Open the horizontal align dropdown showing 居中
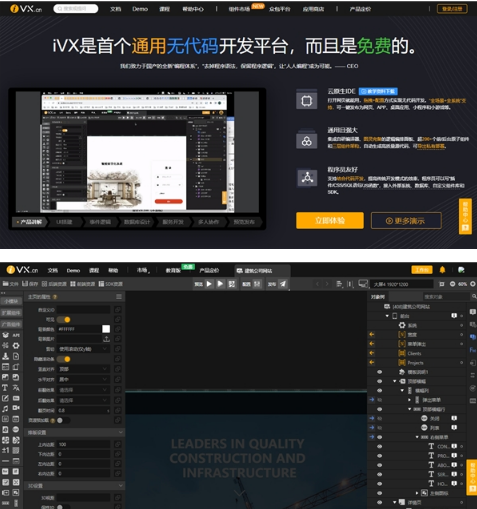 point(83,379)
